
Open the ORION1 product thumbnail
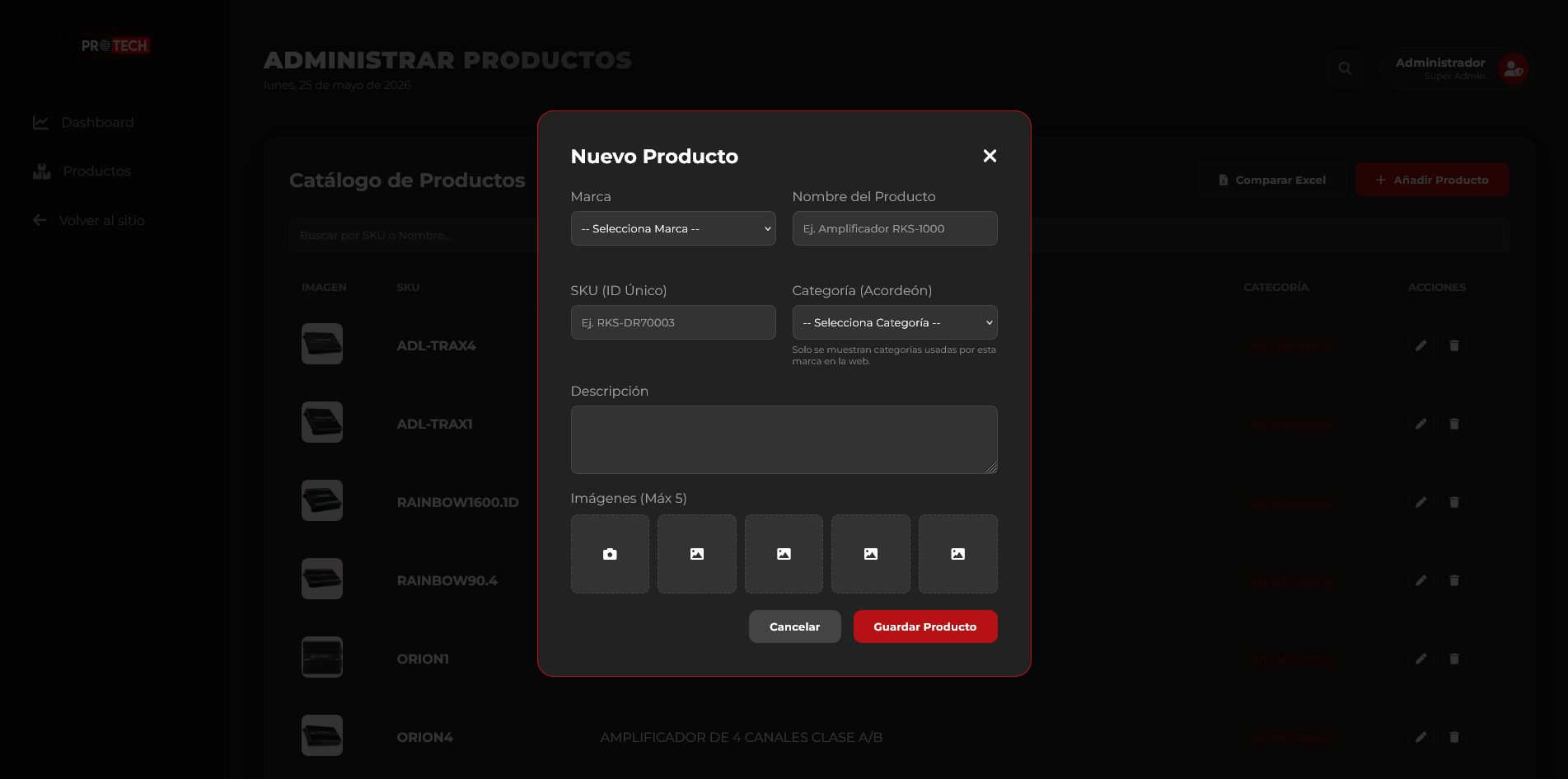(322, 657)
